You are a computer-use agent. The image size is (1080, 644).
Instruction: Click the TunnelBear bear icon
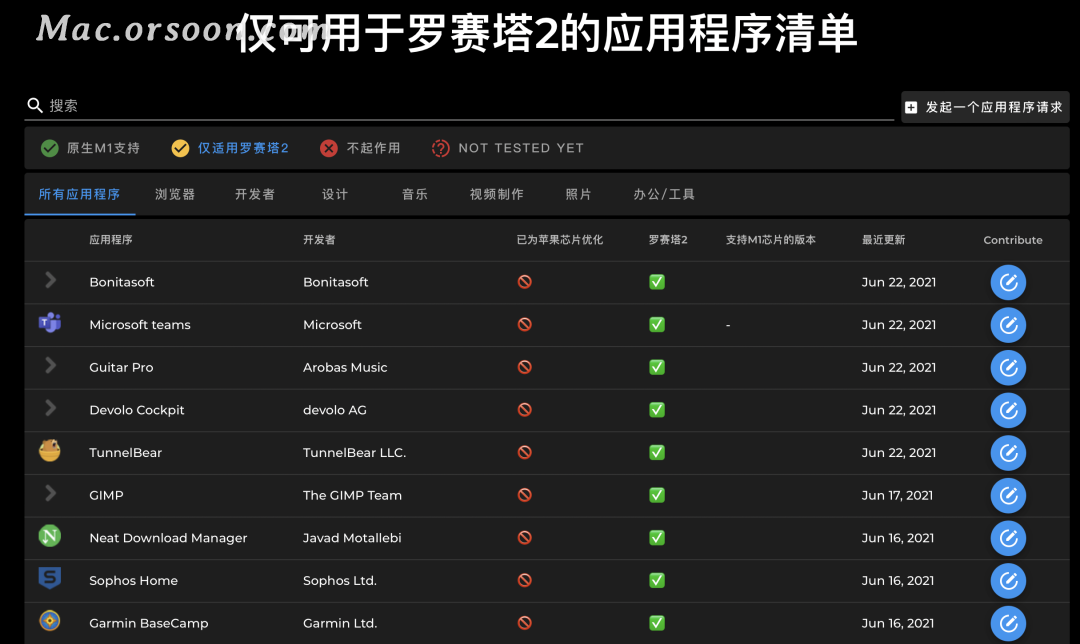(x=50, y=450)
